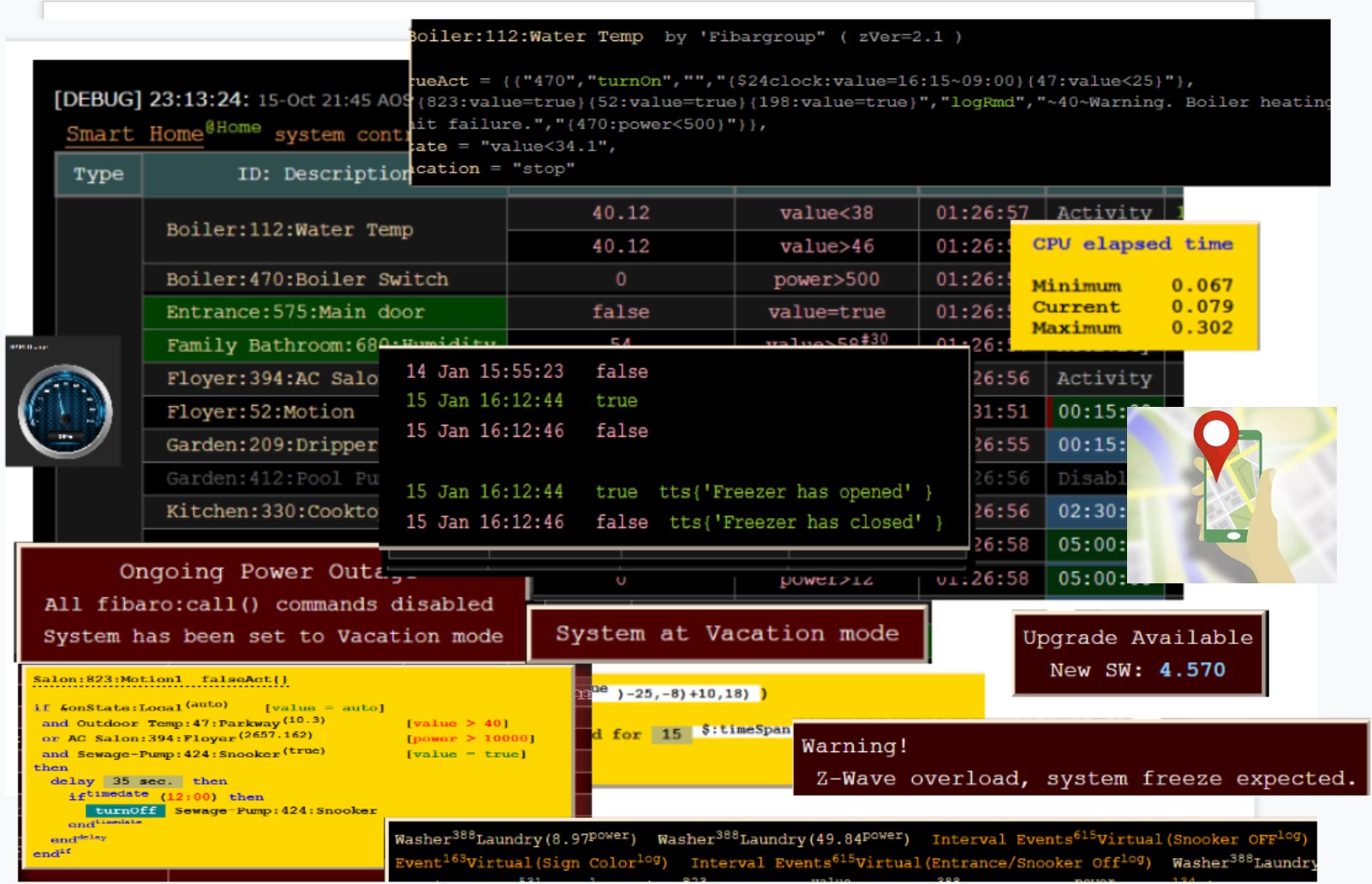The image size is (1372, 884).
Task: Click the [power > 10000] condition
Action: (470, 738)
